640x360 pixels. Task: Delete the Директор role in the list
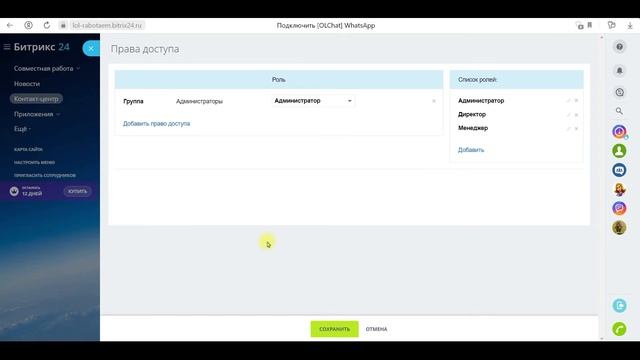[x=576, y=115]
